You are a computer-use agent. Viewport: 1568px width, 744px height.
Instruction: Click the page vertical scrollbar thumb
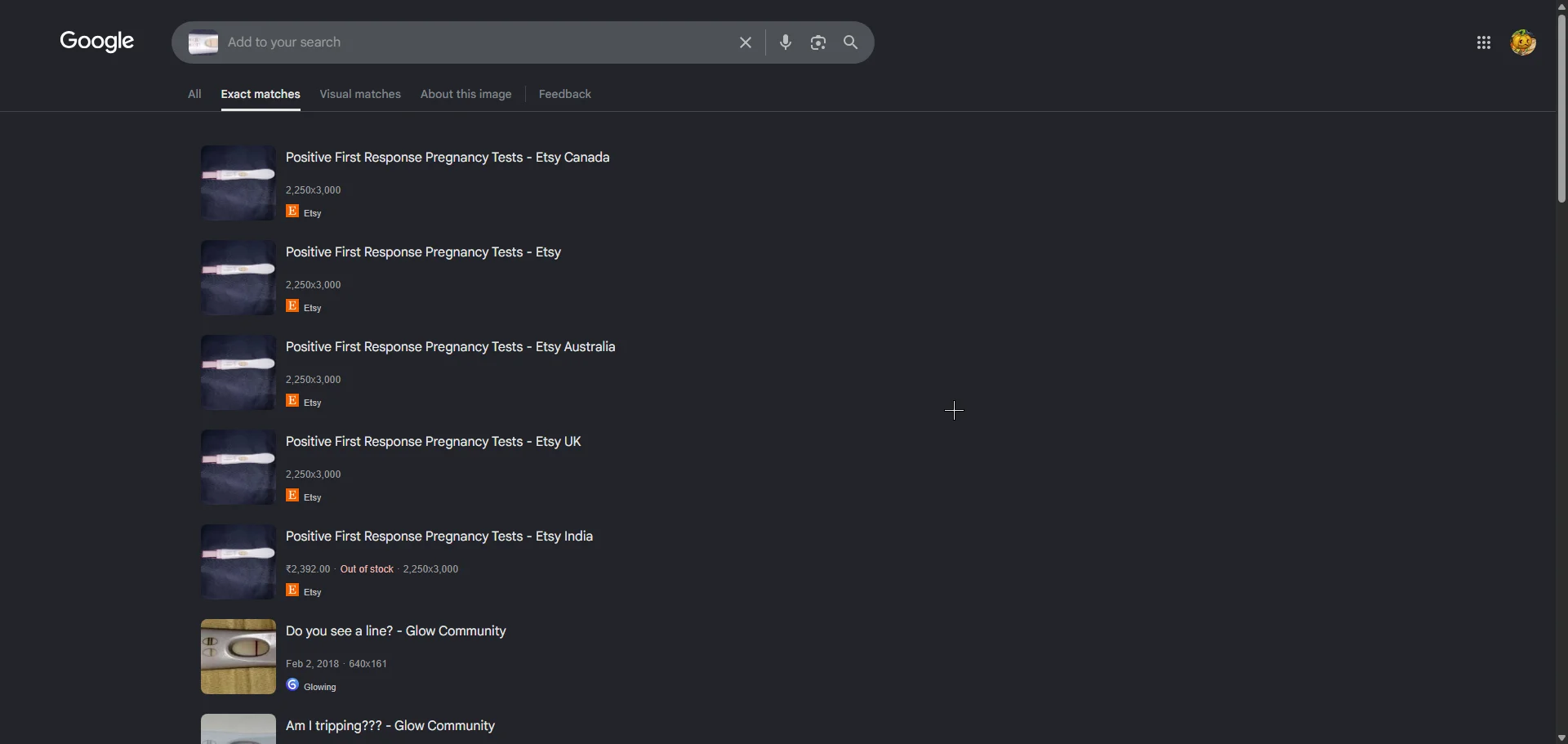coord(1561,108)
